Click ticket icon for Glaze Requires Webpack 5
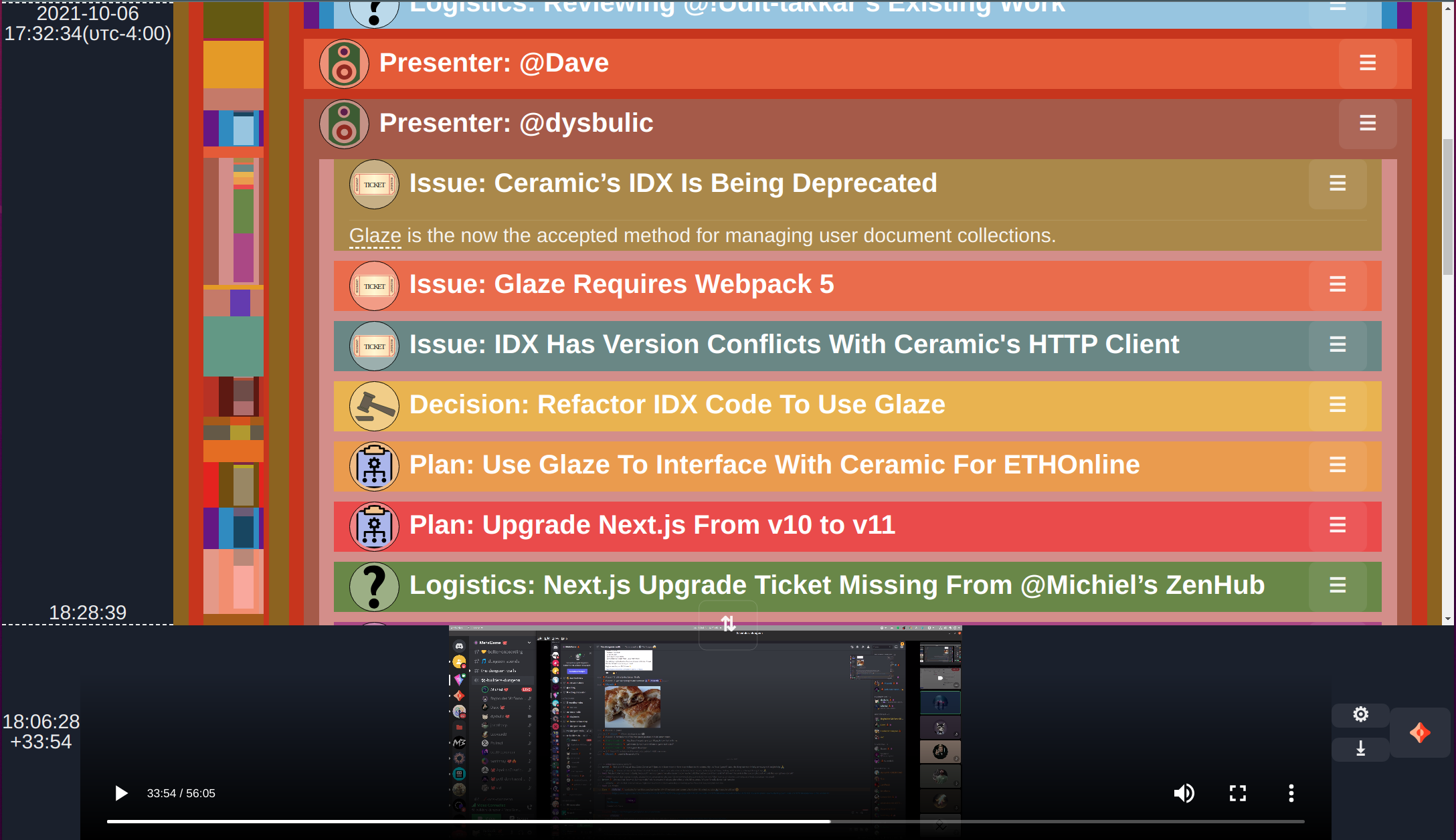The width and height of the screenshot is (1456, 840). click(x=374, y=286)
